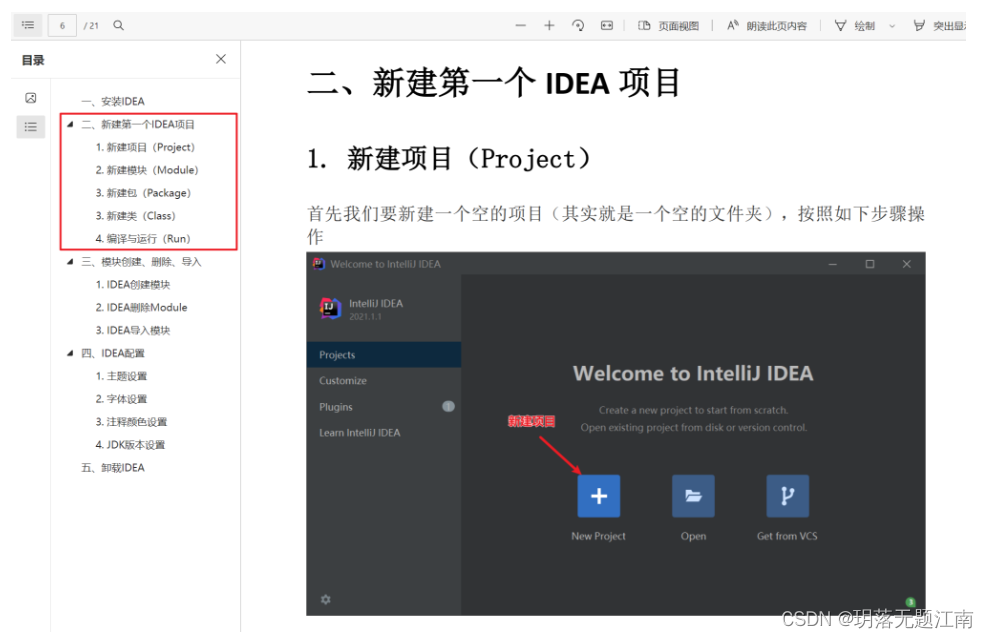This screenshot has height=638, width=989.
Task: Click the page number input field
Action: pyautogui.click(x=62, y=26)
